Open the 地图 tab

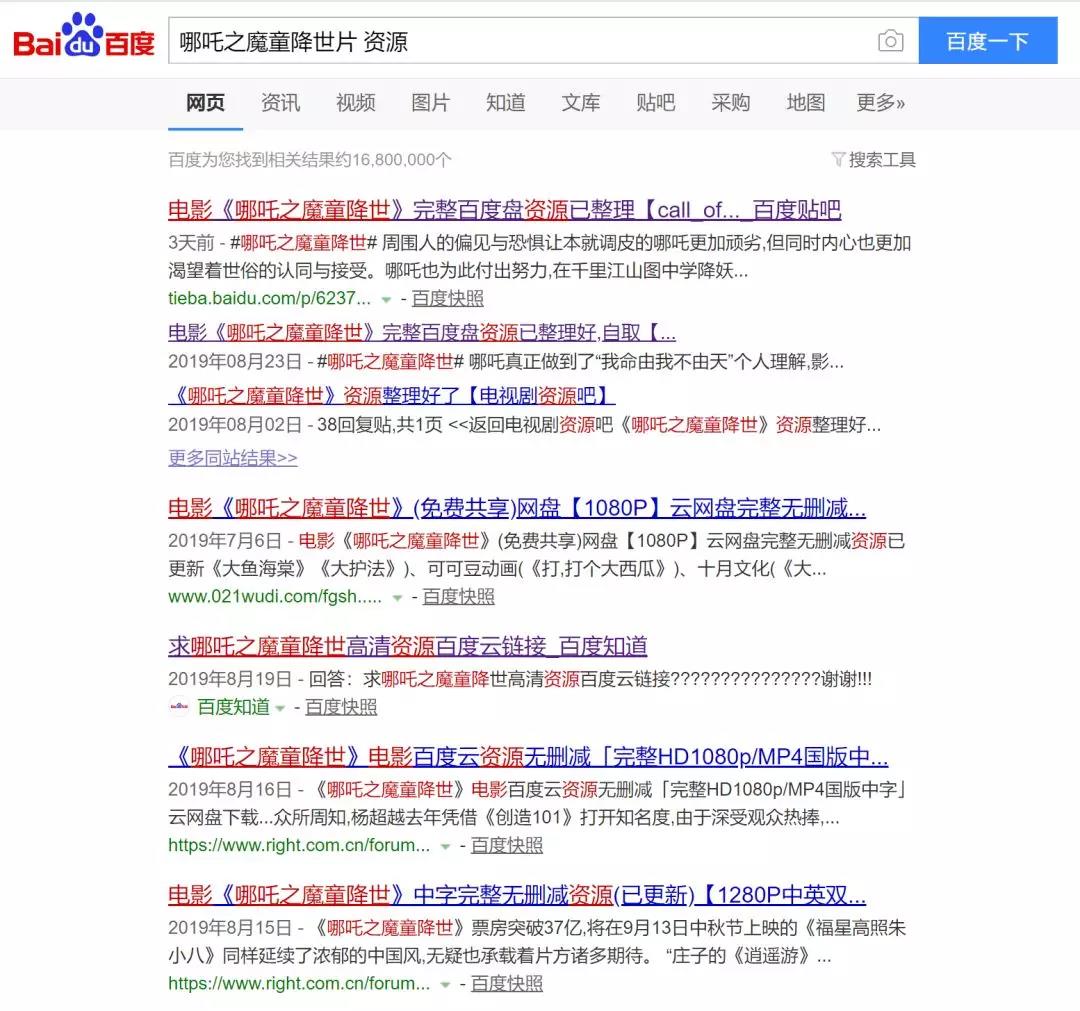[806, 103]
